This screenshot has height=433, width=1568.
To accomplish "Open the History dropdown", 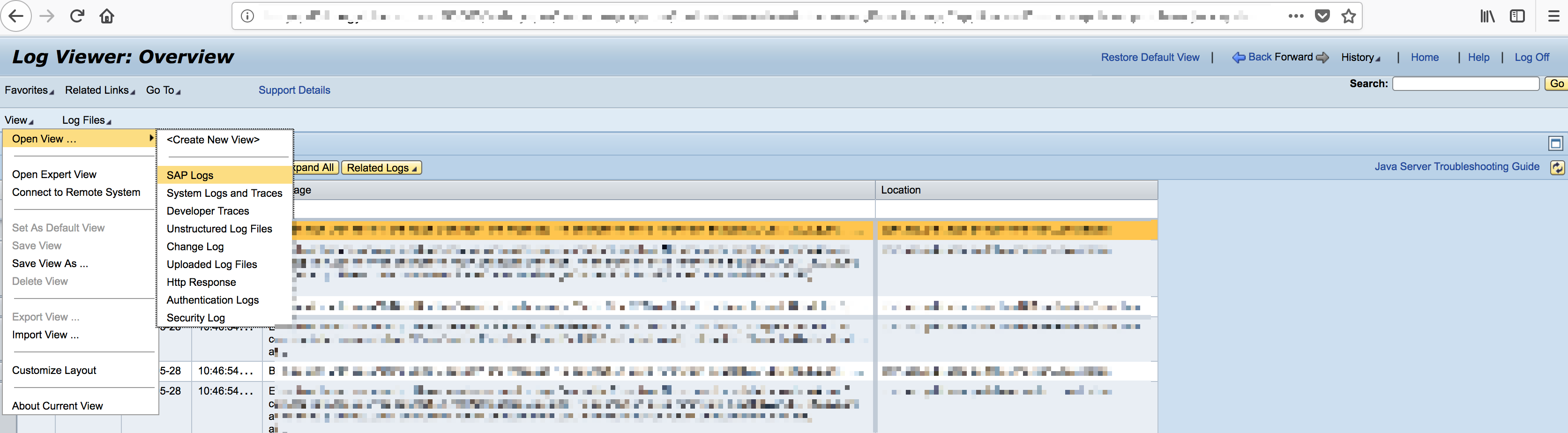I will tap(1360, 57).
